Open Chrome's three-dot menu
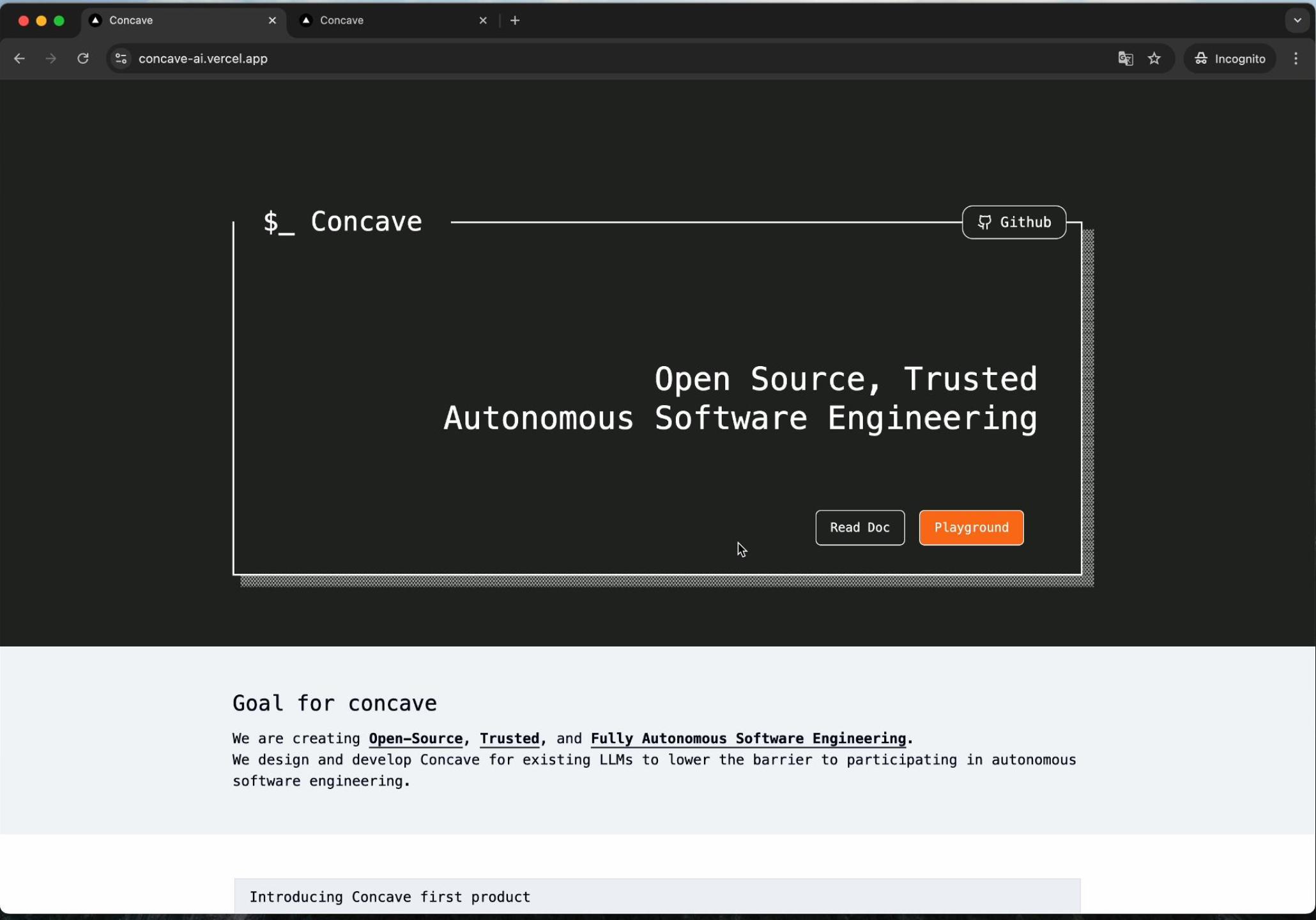Image resolution: width=1316 pixels, height=920 pixels. [x=1296, y=58]
